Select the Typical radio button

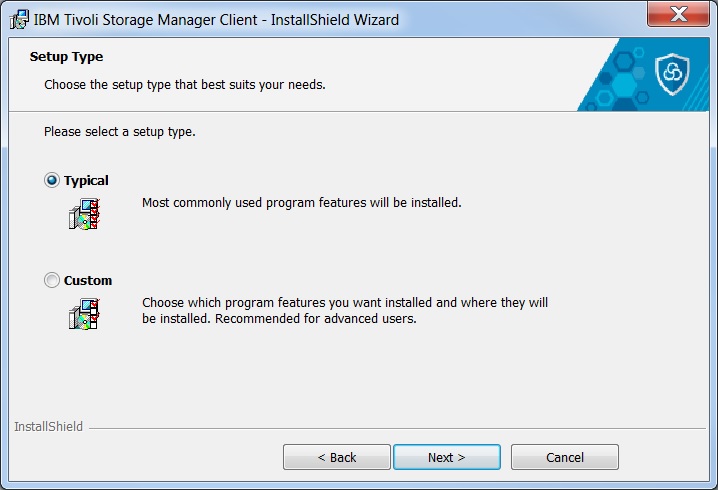[x=52, y=180]
